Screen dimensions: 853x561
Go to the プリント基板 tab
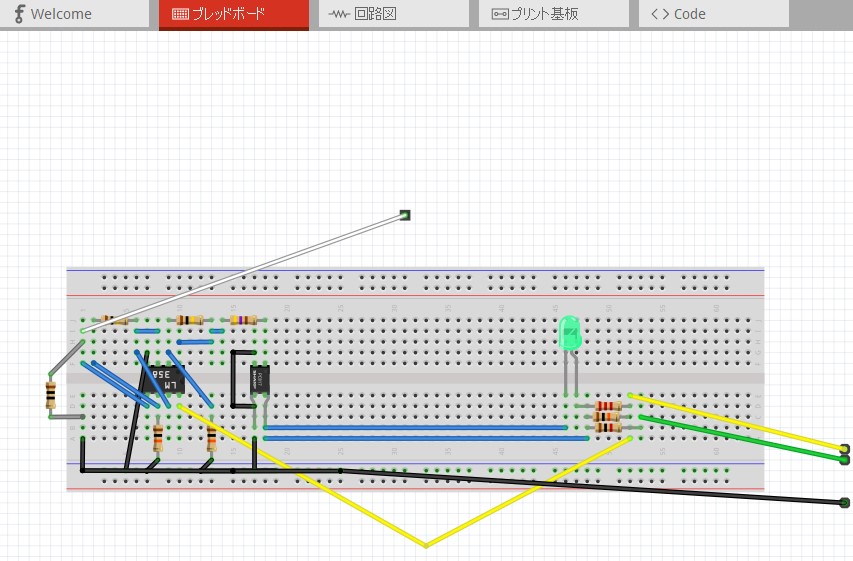click(x=553, y=14)
